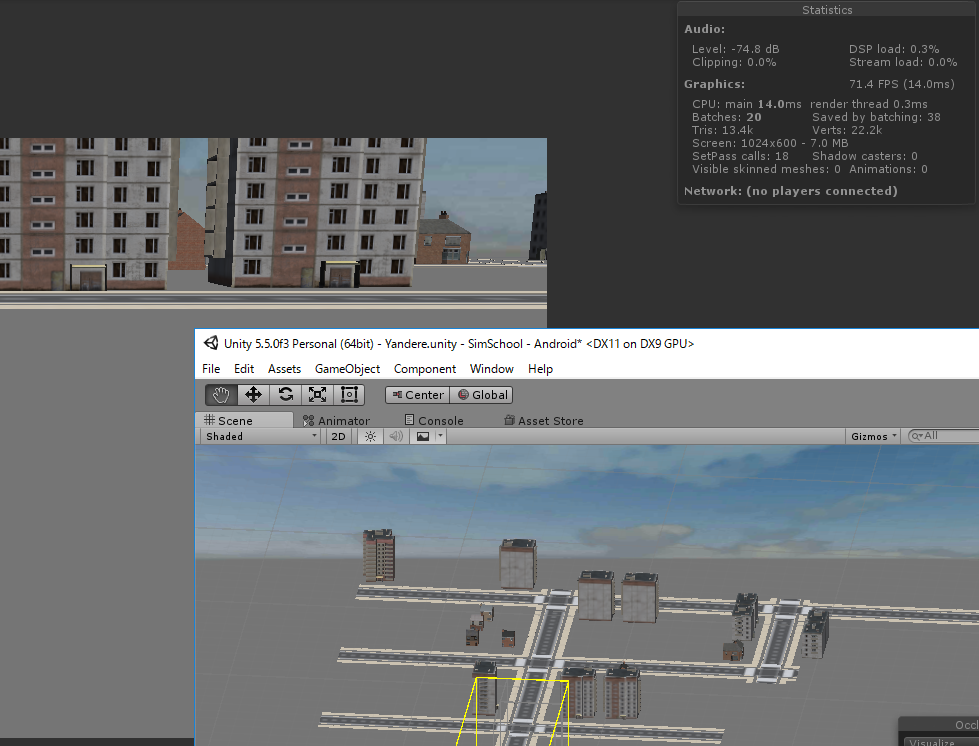
Task: Select the Hand tool
Action: (221, 395)
